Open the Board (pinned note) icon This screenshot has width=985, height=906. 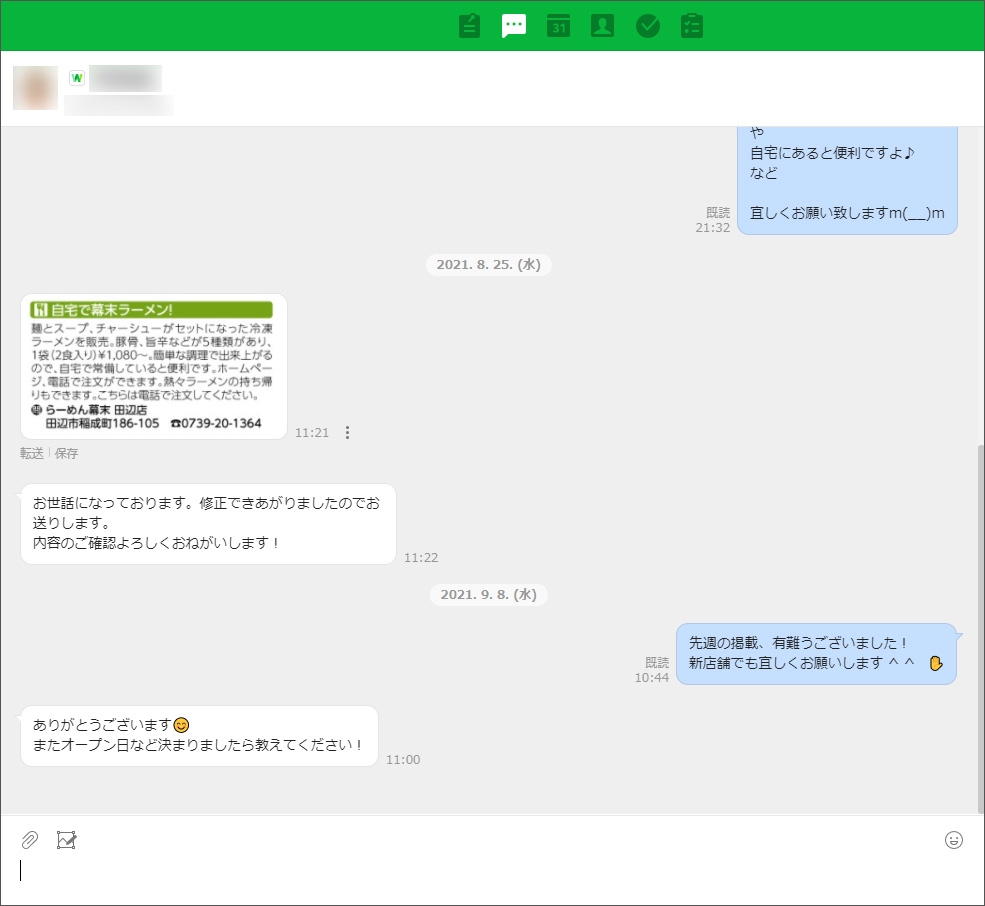[470, 26]
